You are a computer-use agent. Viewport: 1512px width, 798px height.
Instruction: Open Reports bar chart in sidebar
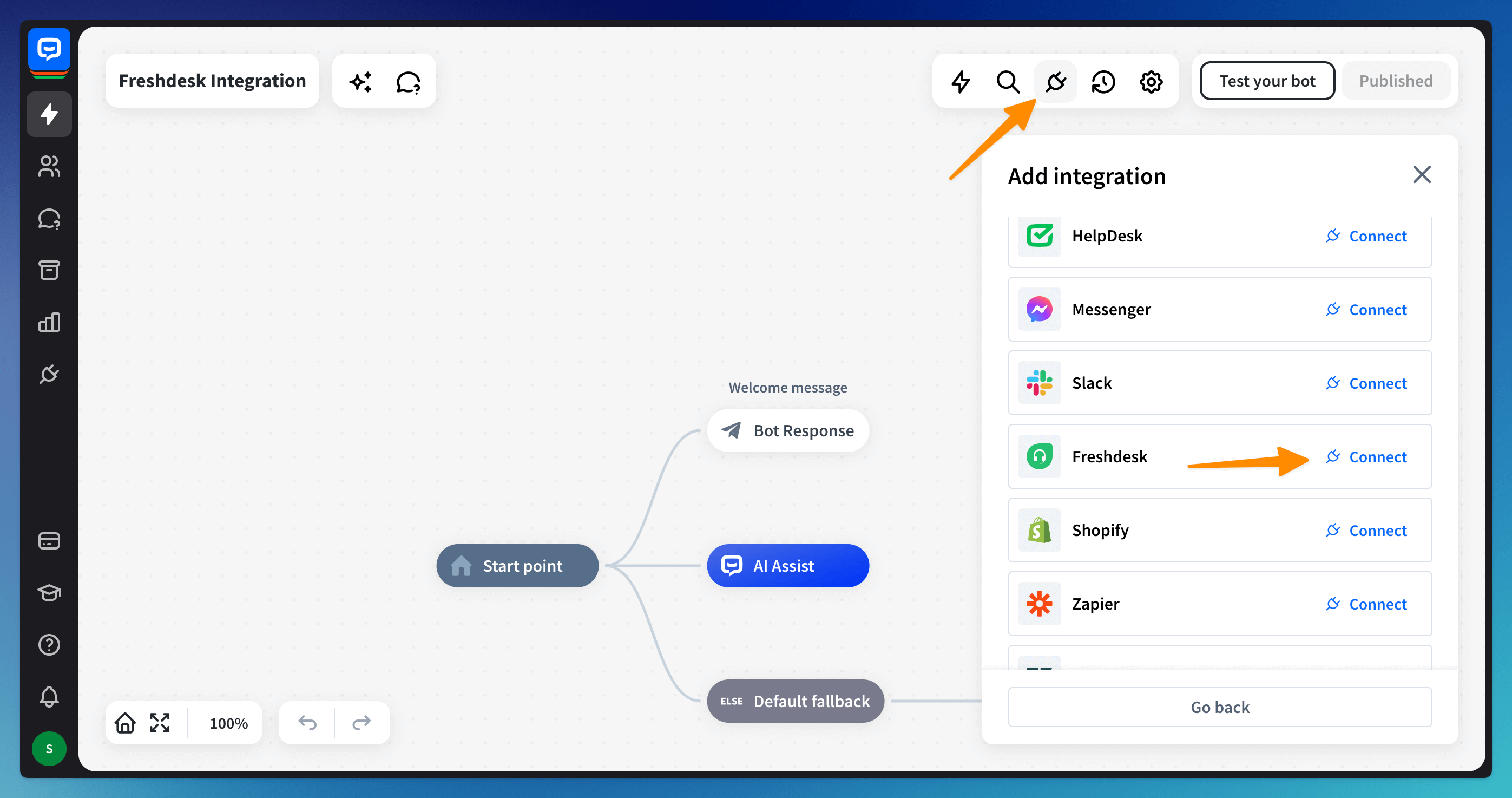(49, 322)
